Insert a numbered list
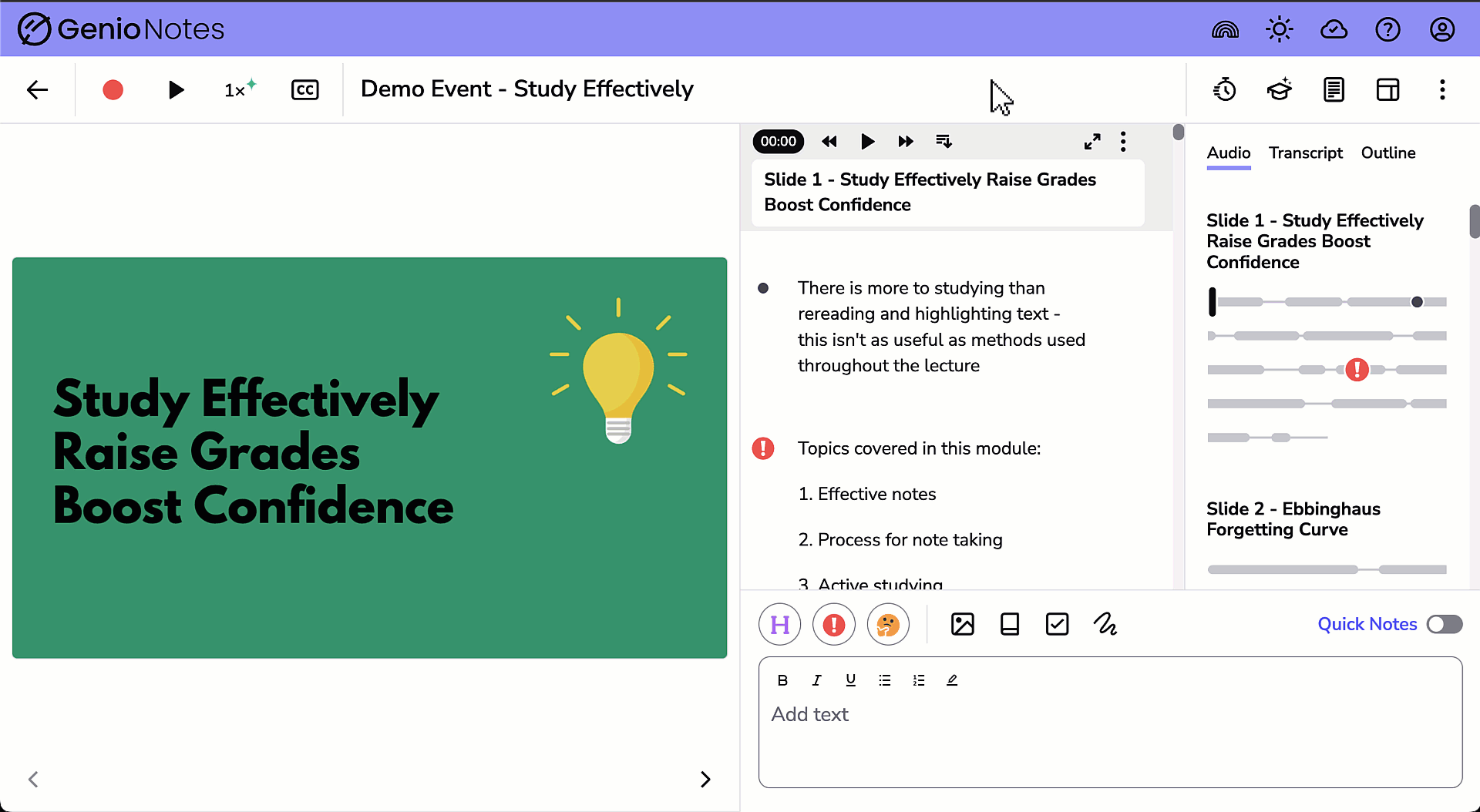1480x812 pixels. [918, 680]
